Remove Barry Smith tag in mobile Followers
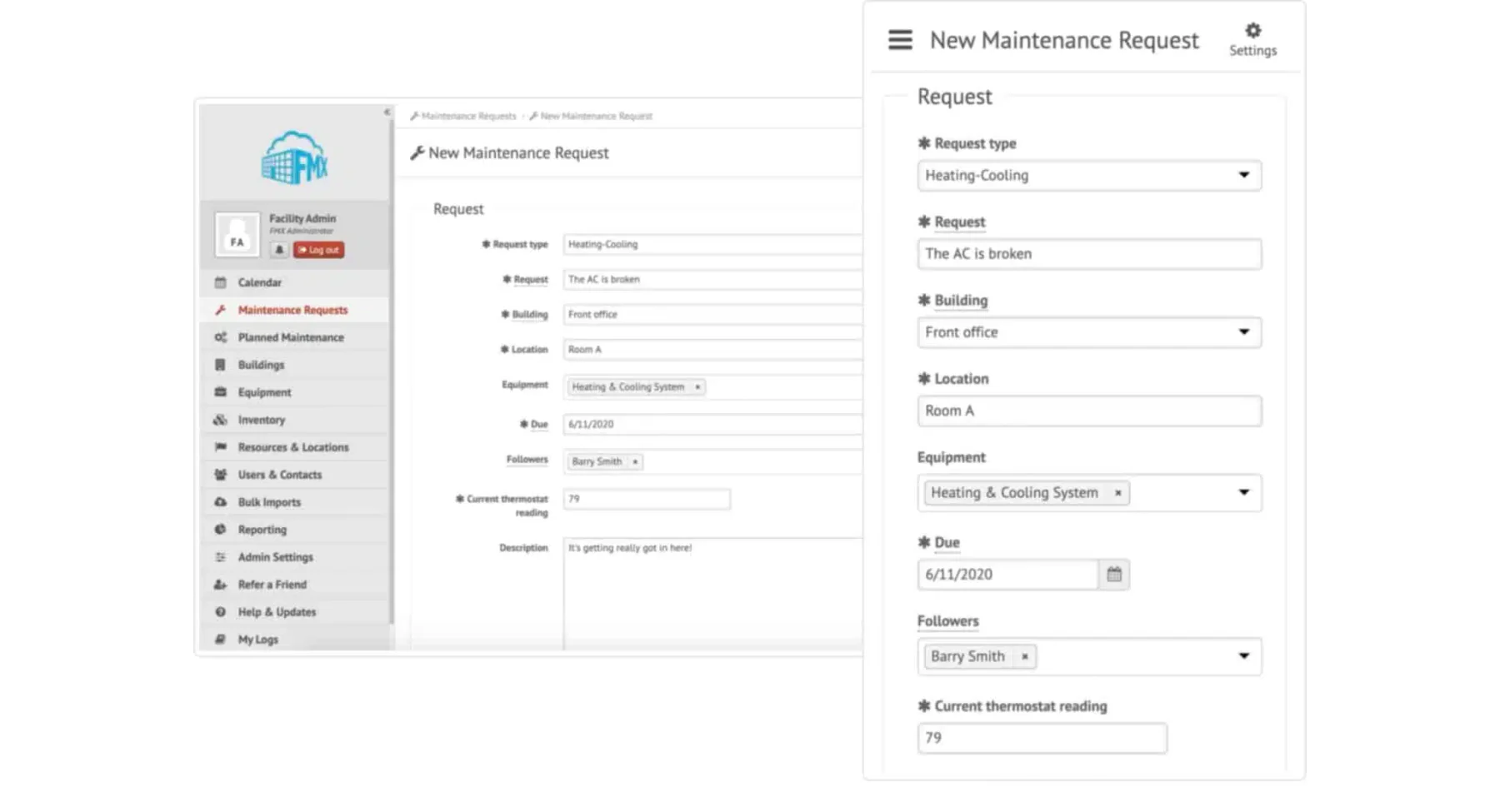The image size is (1500, 812). (1025, 656)
